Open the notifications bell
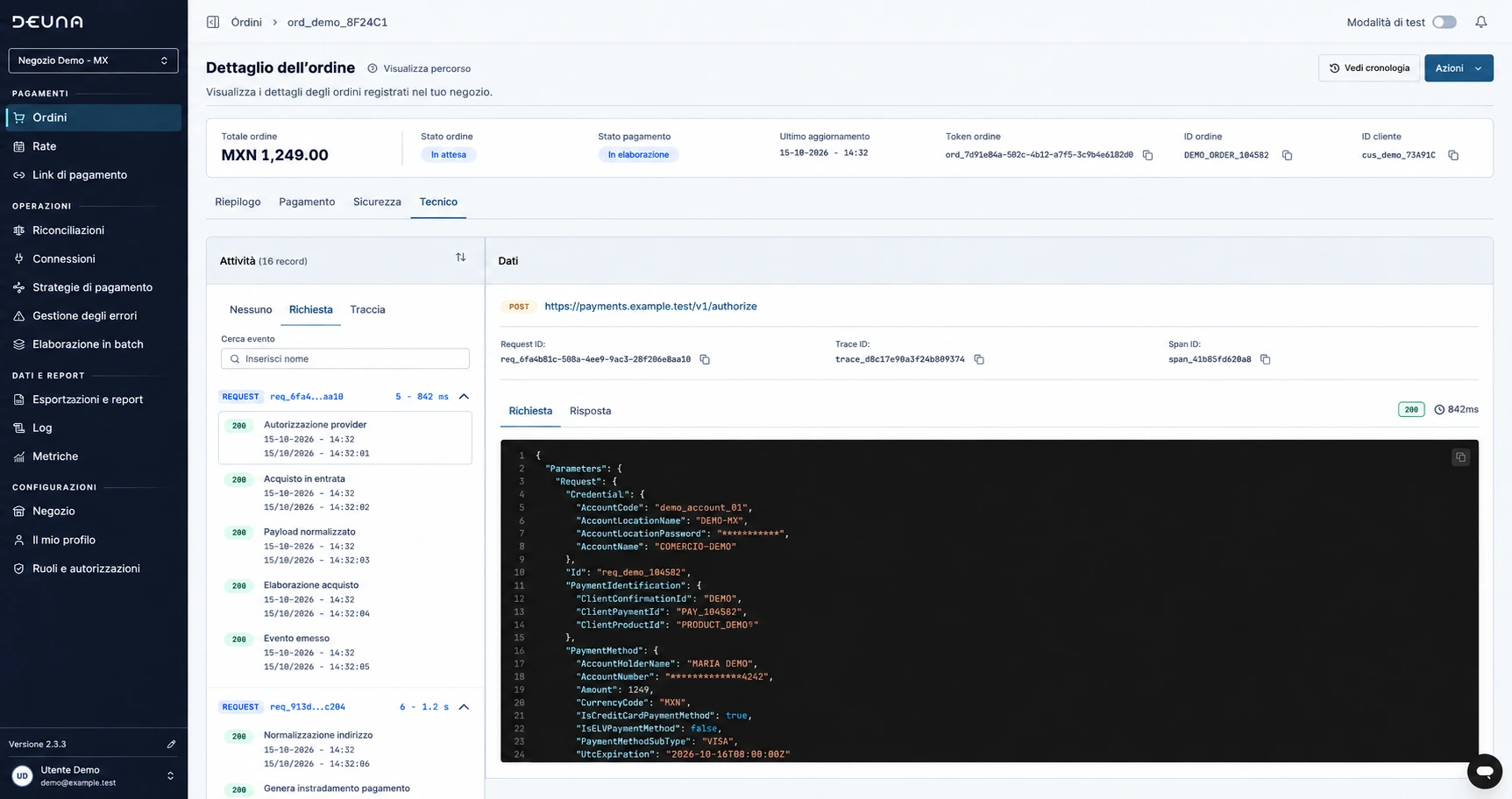Viewport: 1512px width, 799px height. point(1480,22)
